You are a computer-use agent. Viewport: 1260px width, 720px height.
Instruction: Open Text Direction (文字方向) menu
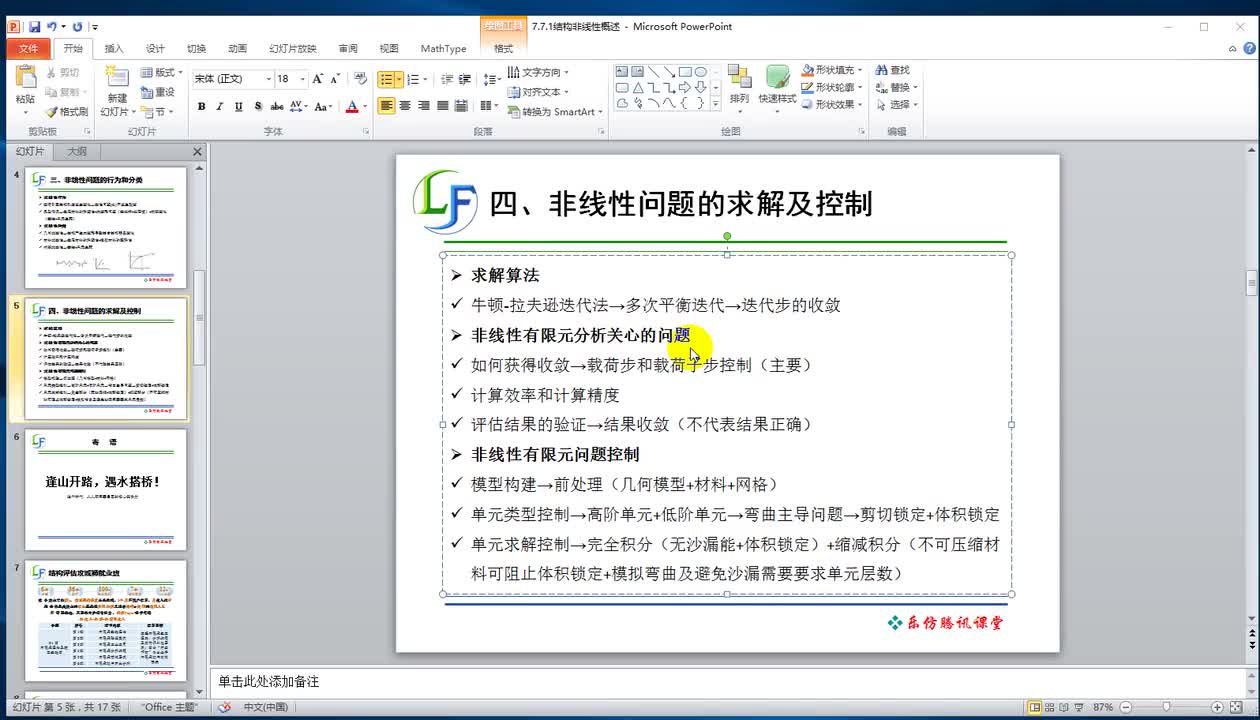pyautogui.click(x=538, y=72)
